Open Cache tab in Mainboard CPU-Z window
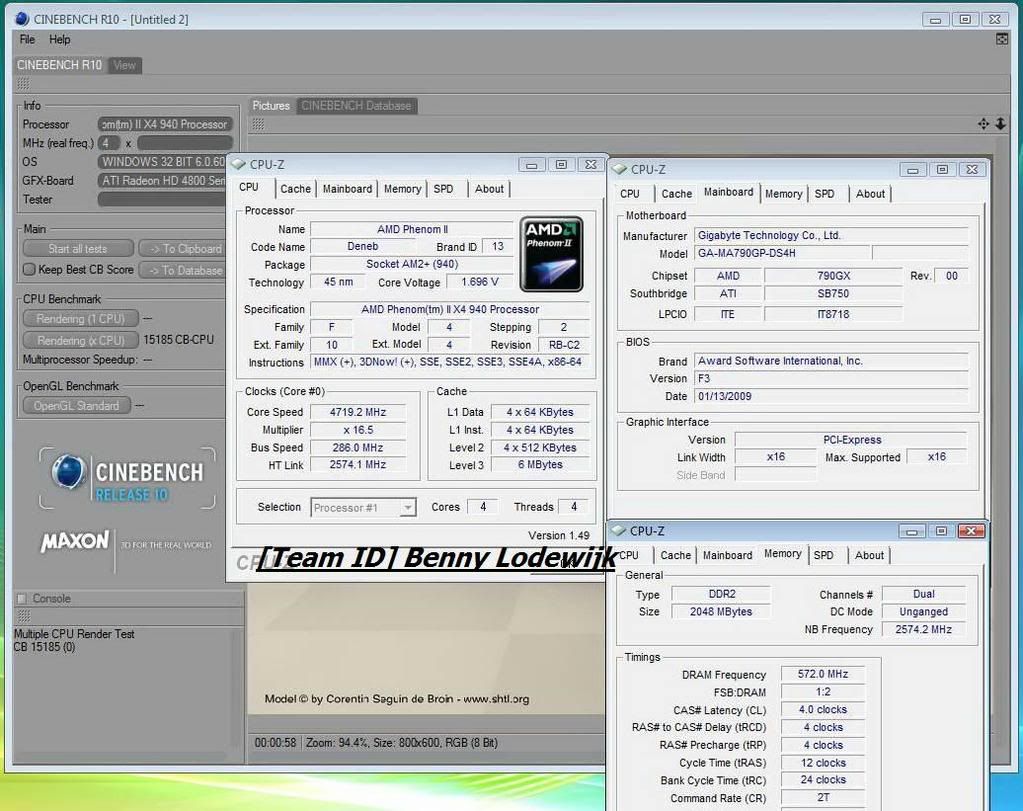This screenshot has width=1023, height=811. pos(677,194)
